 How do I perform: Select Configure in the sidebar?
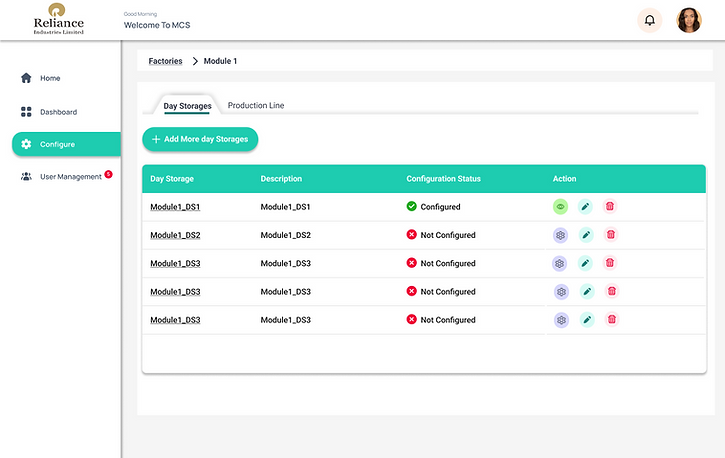66,144
